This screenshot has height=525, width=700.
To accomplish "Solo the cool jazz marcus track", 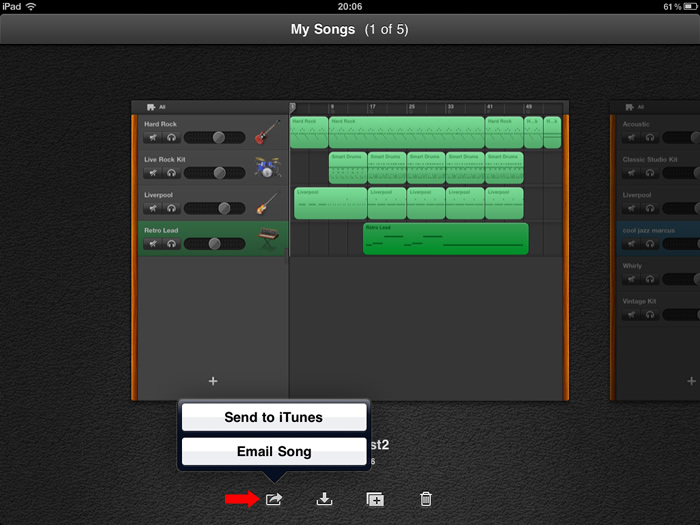I will 650,244.
